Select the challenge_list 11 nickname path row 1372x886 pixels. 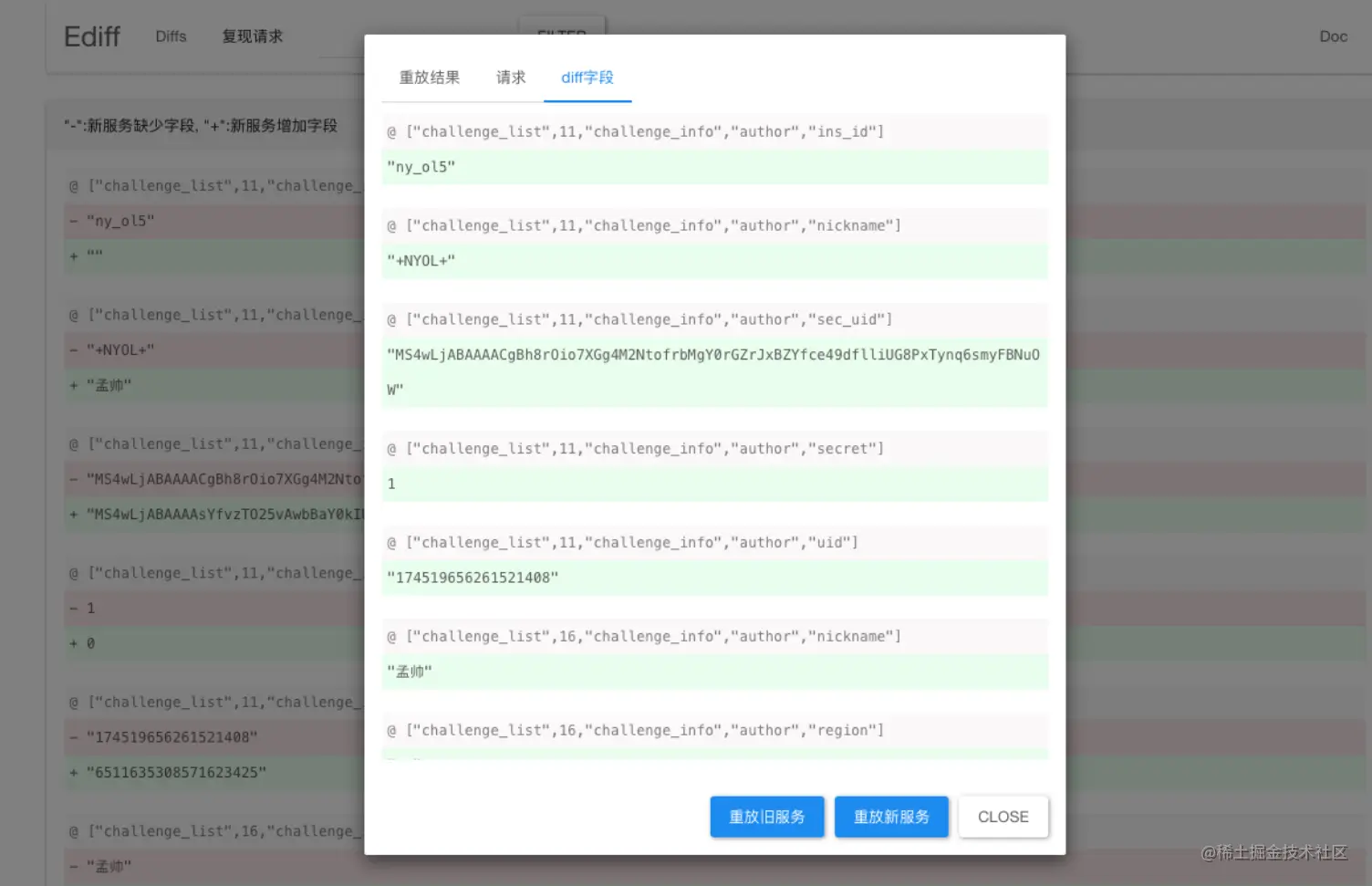coord(715,225)
